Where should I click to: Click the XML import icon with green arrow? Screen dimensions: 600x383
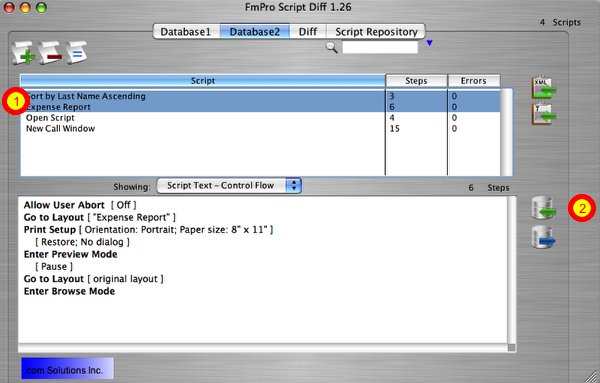(544, 88)
